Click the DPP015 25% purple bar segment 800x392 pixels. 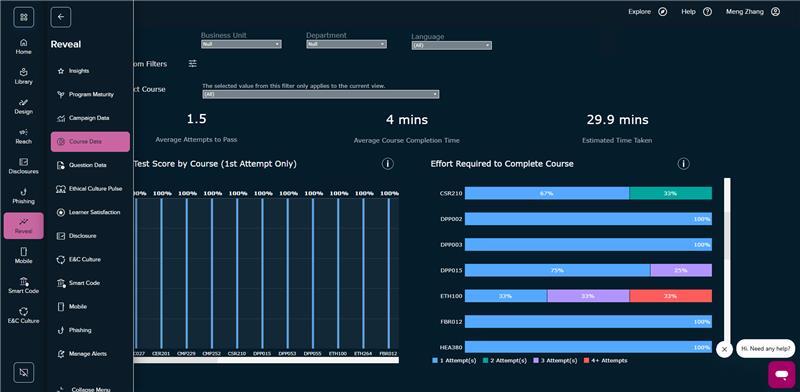(x=681, y=271)
